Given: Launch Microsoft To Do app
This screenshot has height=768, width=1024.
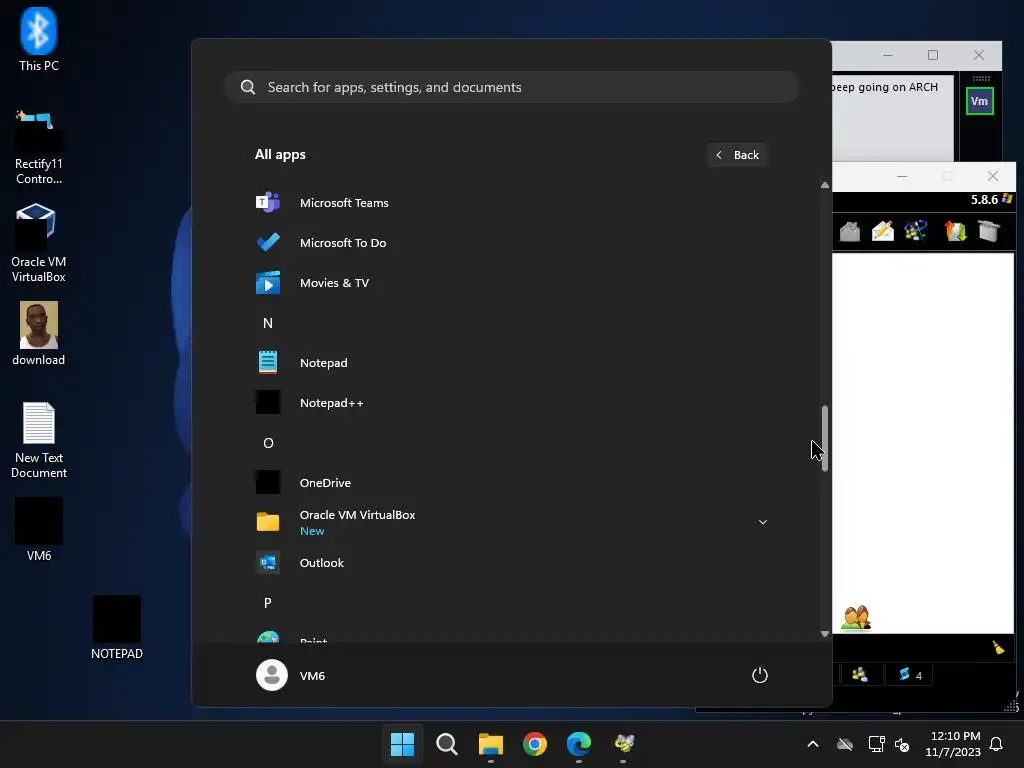Looking at the screenshot, I should (511, 243).
